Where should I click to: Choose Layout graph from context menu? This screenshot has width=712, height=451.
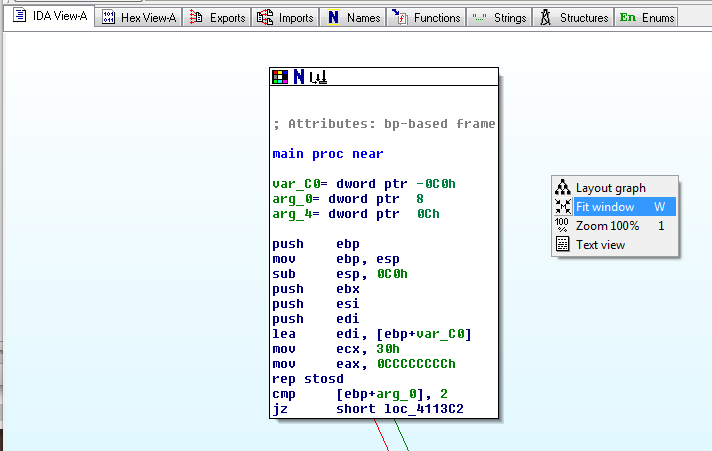pos(610,188)
